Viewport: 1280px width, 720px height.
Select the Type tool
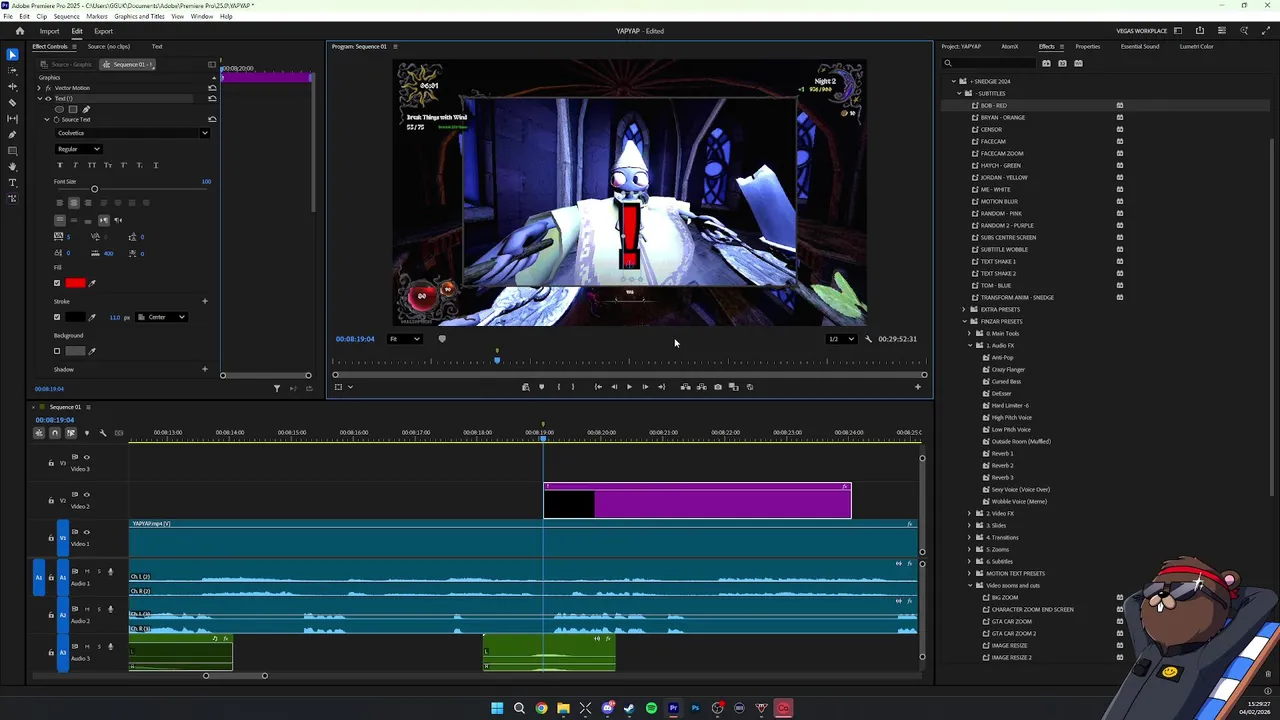click(x=12, y=182)
